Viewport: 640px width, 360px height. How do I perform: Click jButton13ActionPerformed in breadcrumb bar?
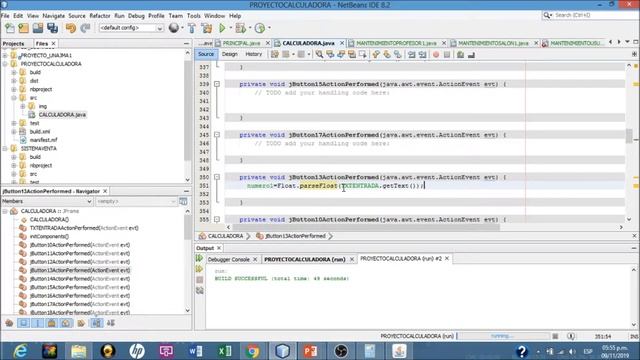click(295, 236)
